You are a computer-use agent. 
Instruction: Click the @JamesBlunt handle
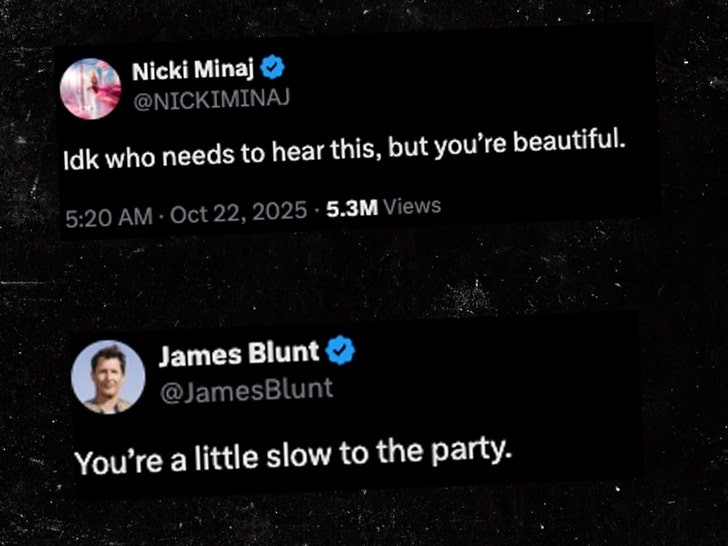coord(247,390)
